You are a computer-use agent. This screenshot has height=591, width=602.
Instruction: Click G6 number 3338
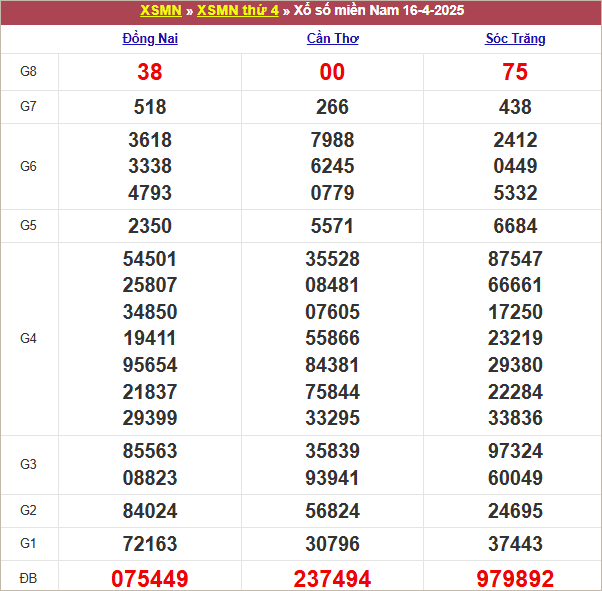pos(150,166)
